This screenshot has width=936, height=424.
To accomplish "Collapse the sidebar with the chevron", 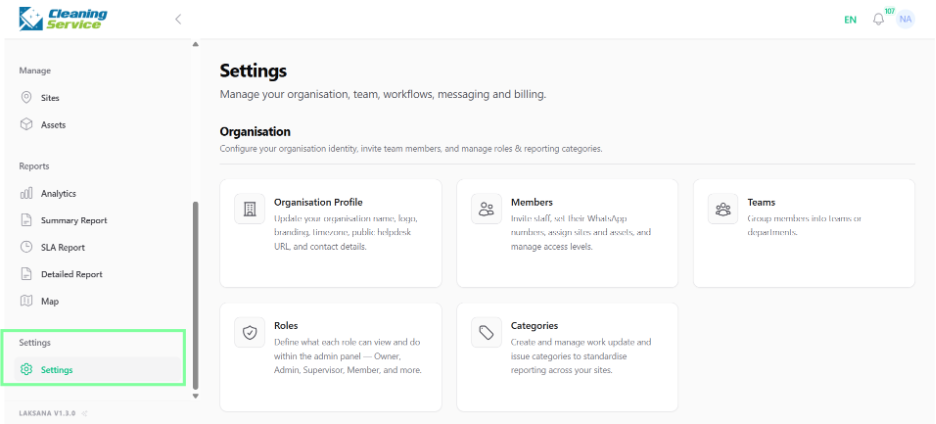I will pyautogui.click(x=178, y=19).
